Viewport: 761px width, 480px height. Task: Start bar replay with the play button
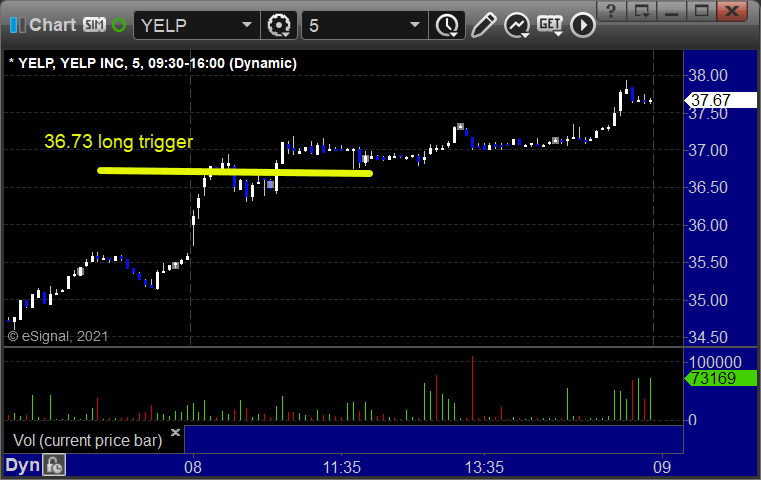[x=582, y=25]
